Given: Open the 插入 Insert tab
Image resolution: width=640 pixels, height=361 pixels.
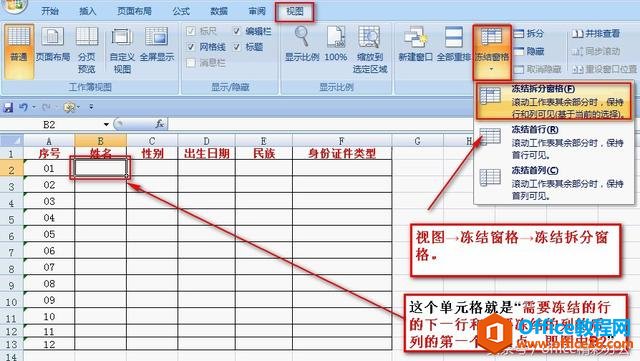Looking at the screenshot, I should 87,11.
